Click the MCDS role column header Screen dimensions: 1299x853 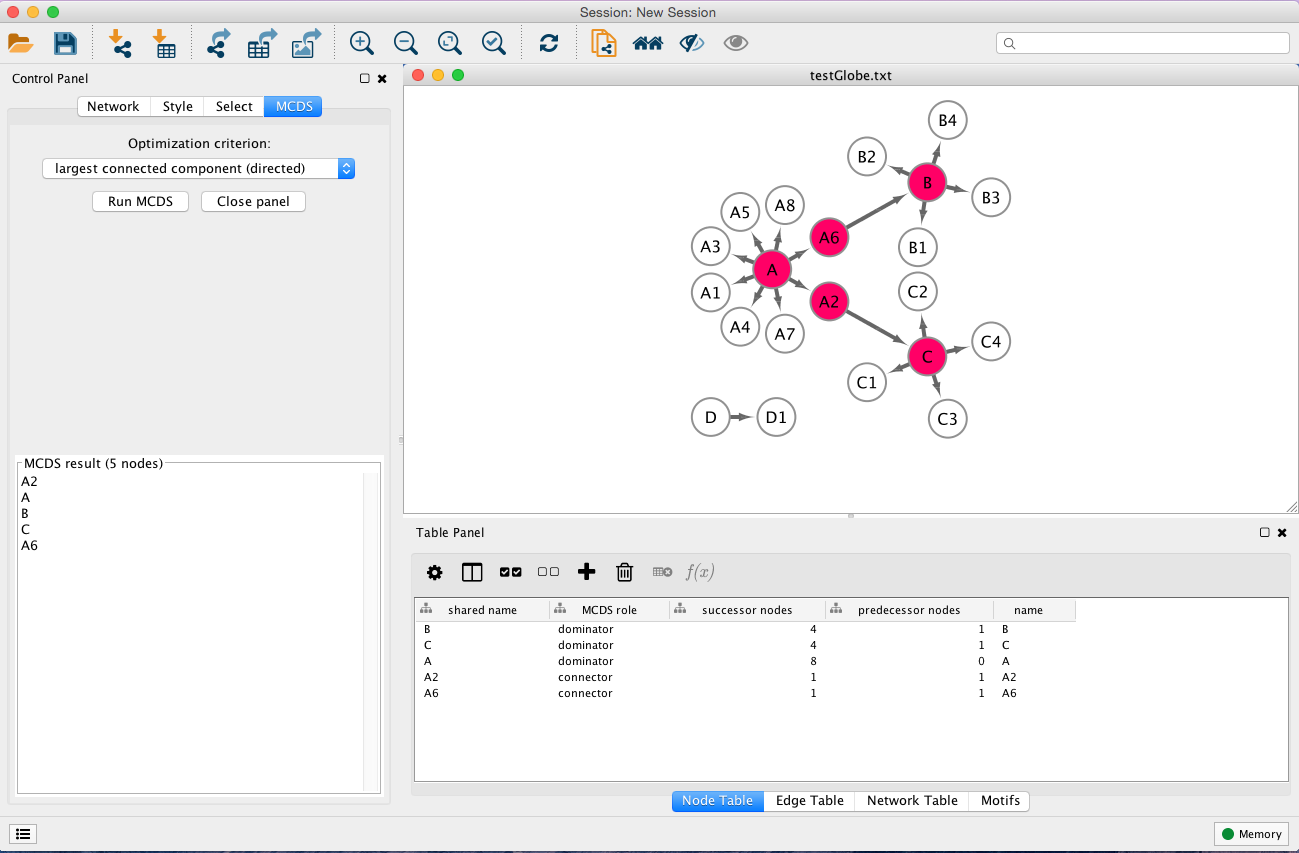[609, 610]
